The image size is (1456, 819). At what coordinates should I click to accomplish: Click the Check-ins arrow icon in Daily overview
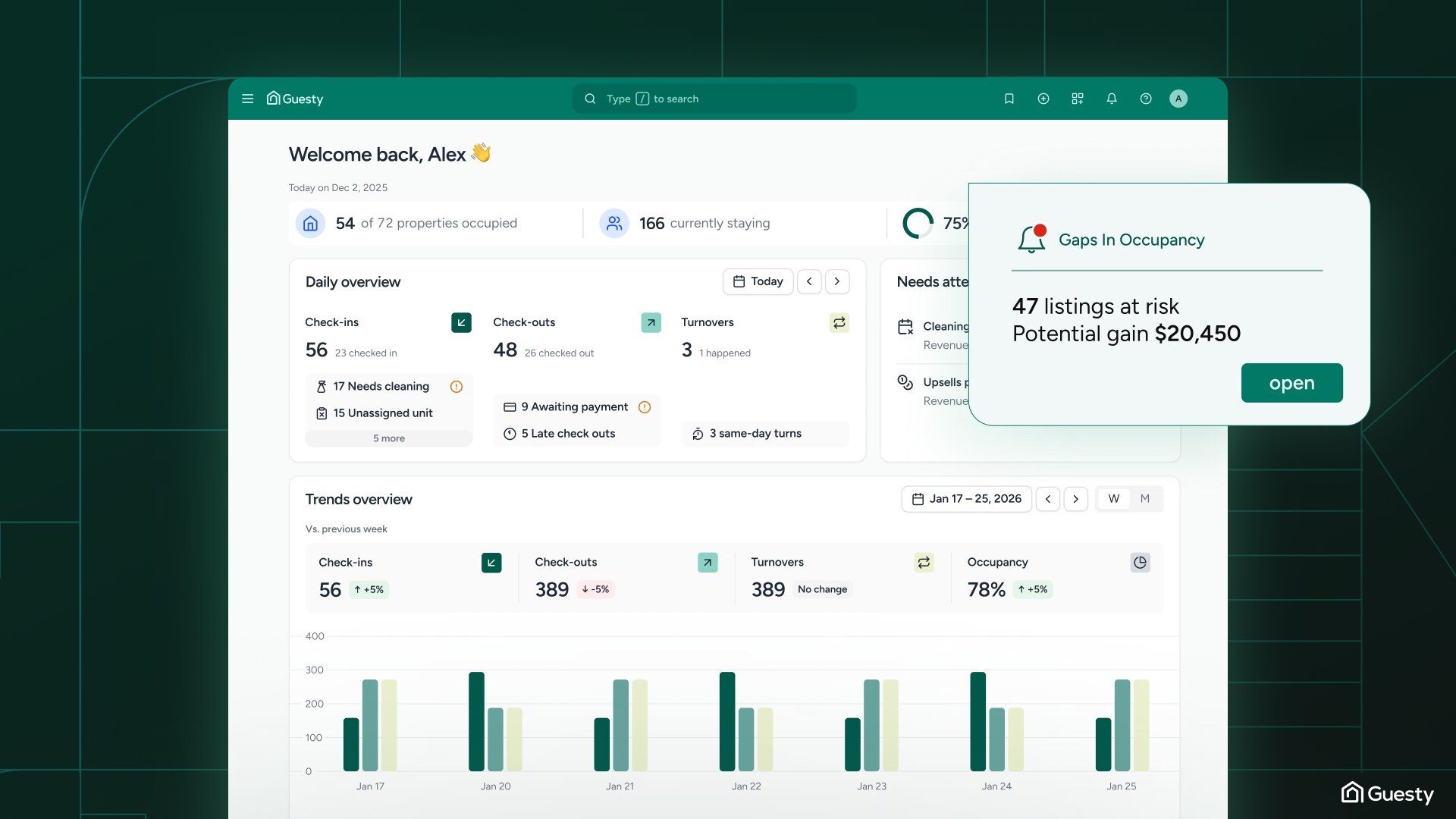click(461, 322)
